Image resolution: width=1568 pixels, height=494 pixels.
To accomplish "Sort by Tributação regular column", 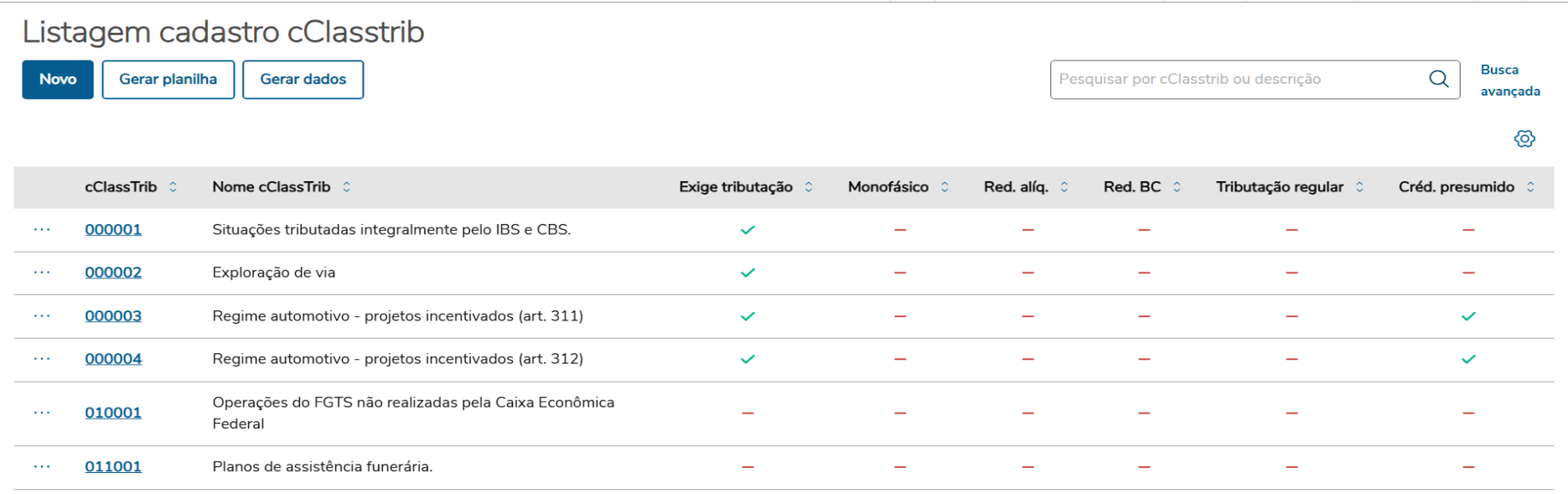I will [x=1359, y=187].
